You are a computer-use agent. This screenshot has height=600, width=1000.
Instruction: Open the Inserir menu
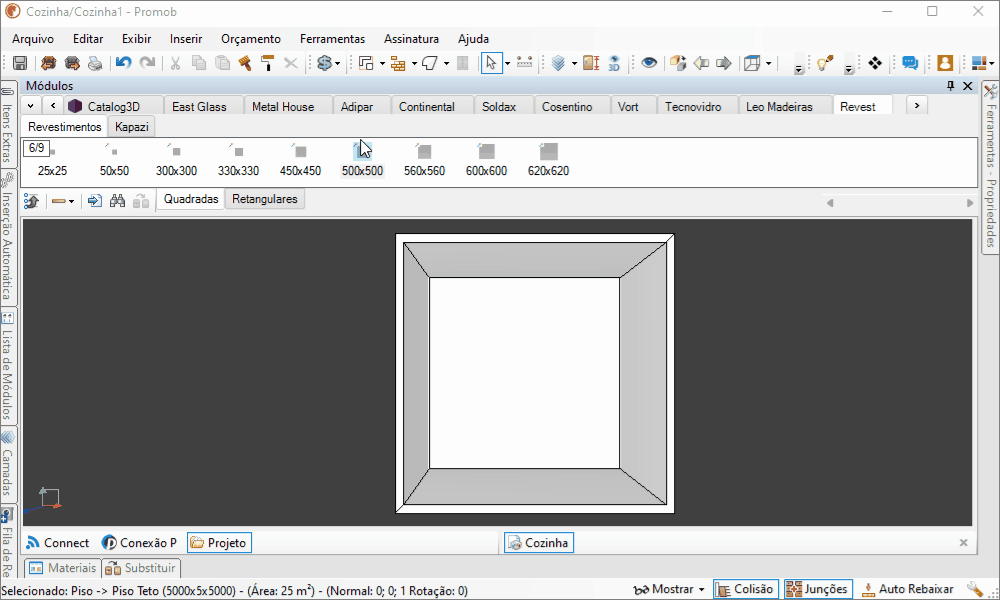pos(186,39)
